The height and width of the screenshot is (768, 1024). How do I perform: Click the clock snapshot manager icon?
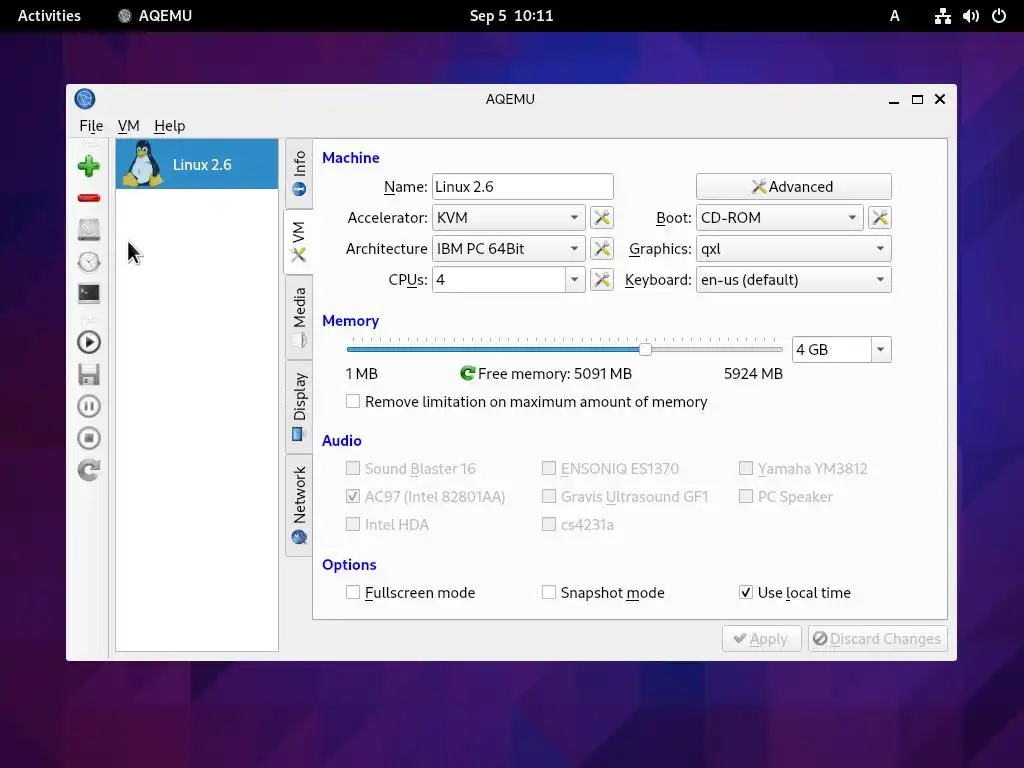coord(89,261)
